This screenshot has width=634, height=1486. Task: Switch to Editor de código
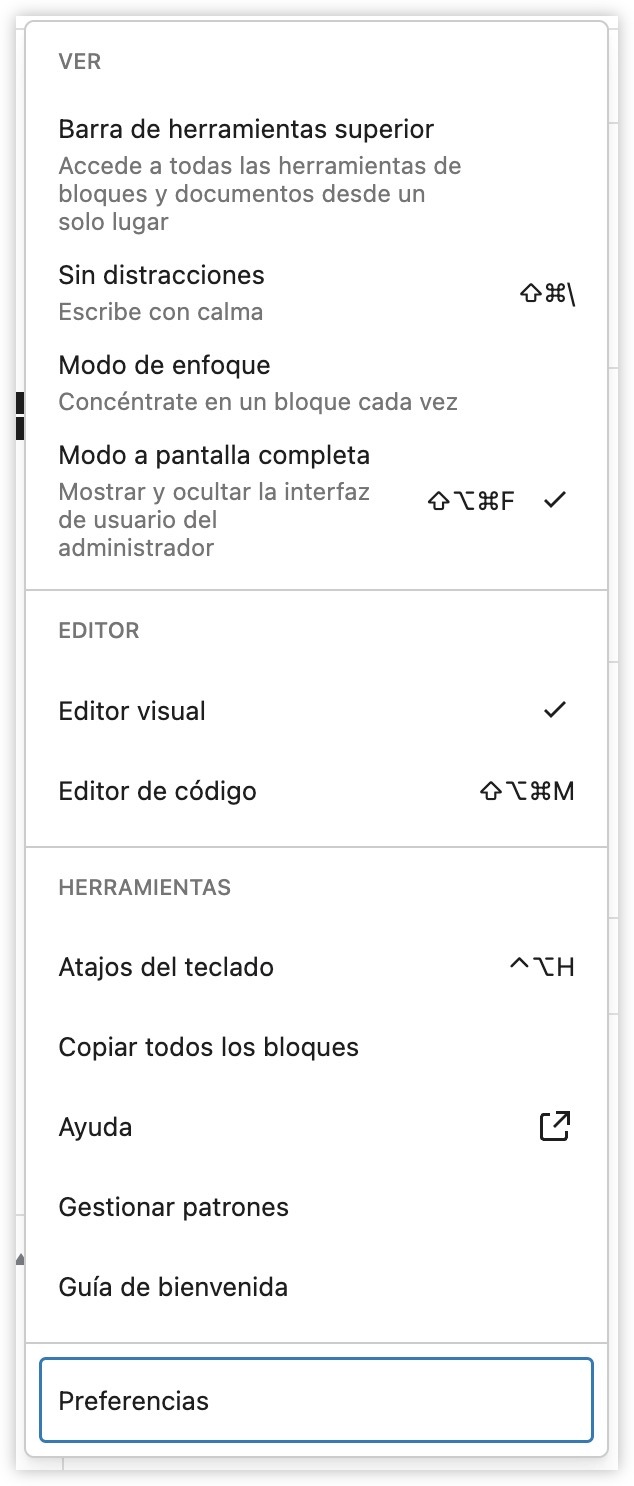coord(157,791)
